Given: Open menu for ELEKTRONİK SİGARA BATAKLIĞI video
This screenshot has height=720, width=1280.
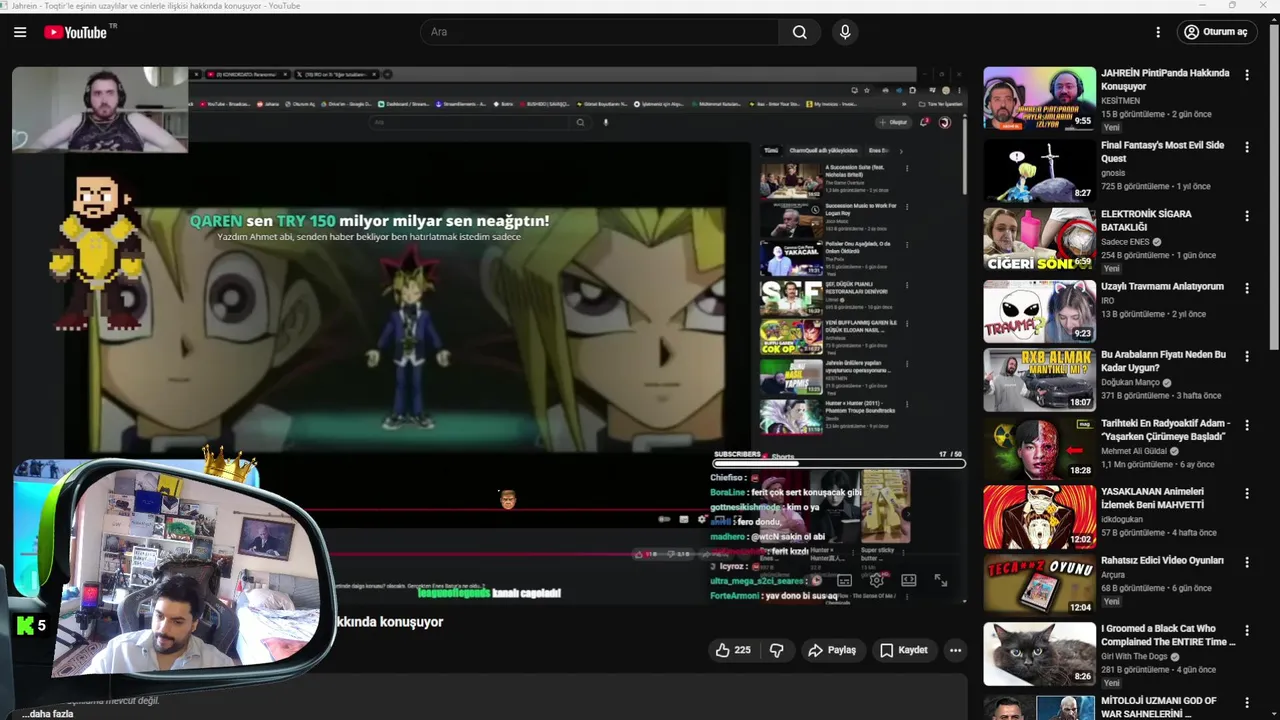Looking at the screenshot, I should click(1247, 216).
